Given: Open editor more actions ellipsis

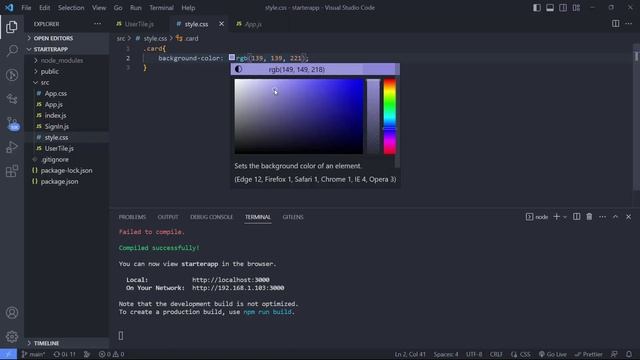Looking at the screenshot, I should (629, 24).
